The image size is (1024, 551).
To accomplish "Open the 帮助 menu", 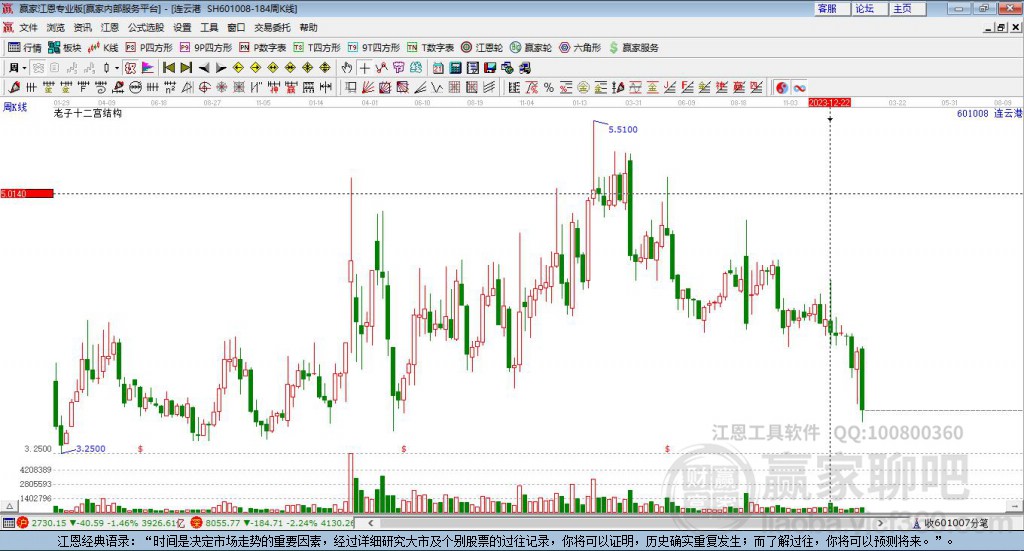I will point(308,27).
